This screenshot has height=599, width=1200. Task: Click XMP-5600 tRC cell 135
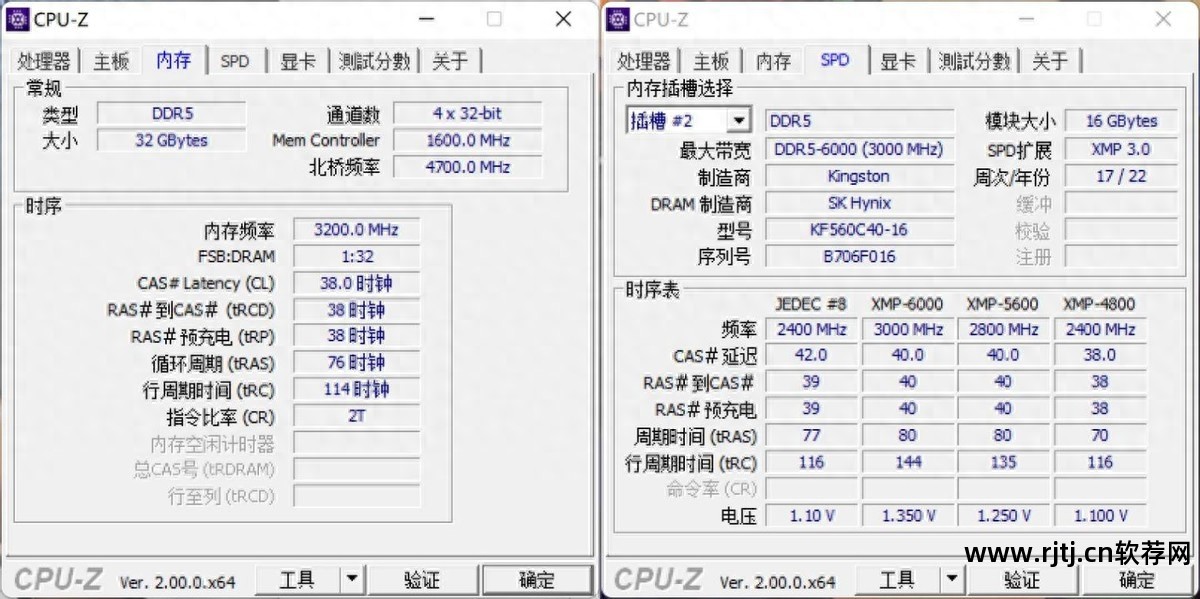(1003, 463)
